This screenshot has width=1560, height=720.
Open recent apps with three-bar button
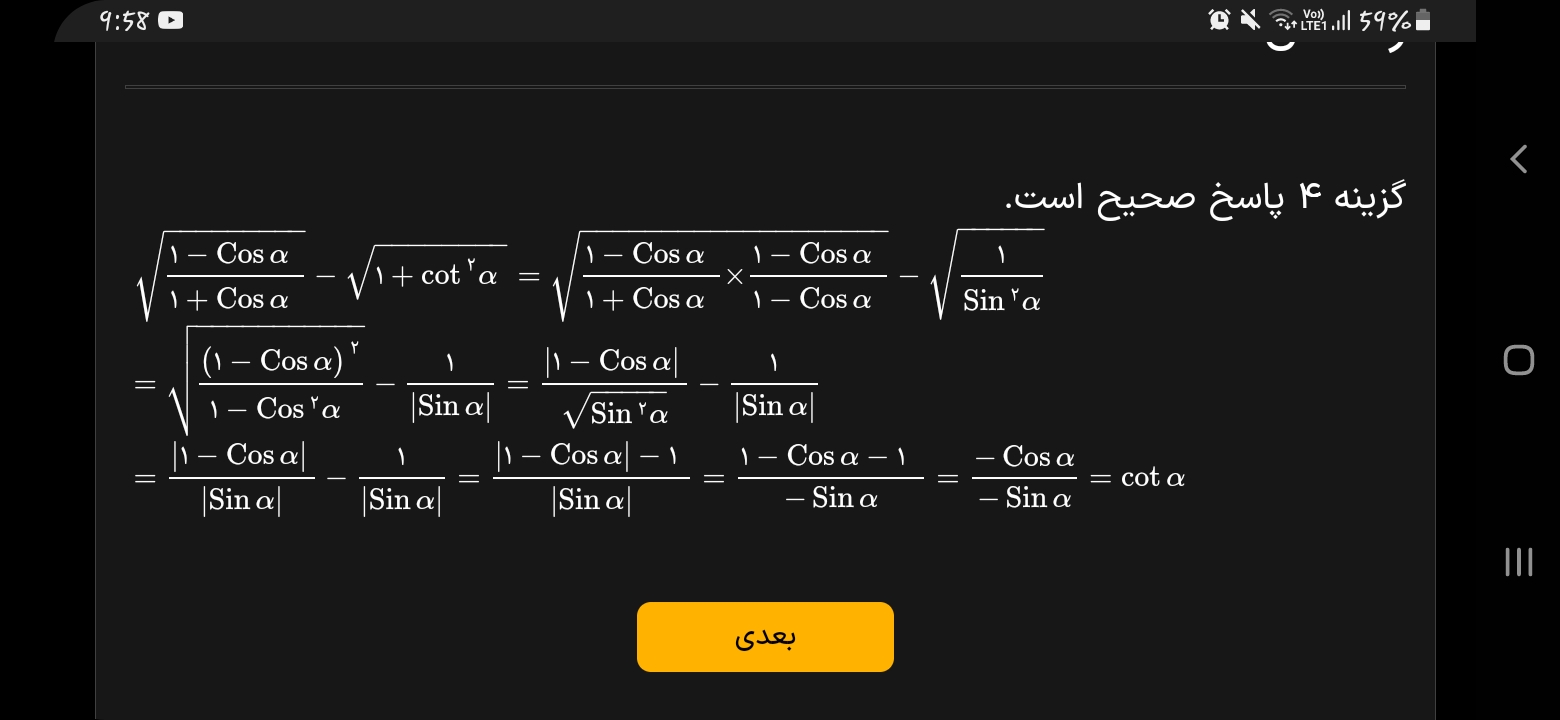click(x=1518, y=561)
